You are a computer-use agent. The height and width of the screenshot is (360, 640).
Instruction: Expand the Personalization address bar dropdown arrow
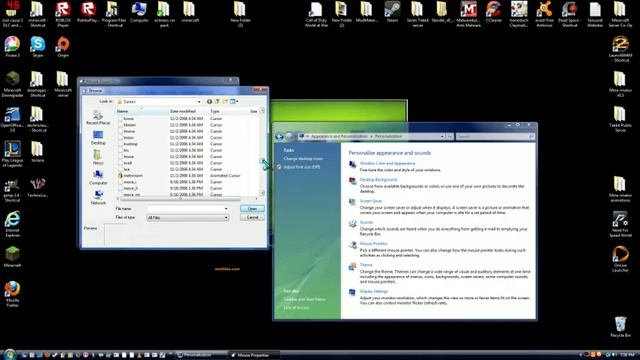click(x=442, y=136)
